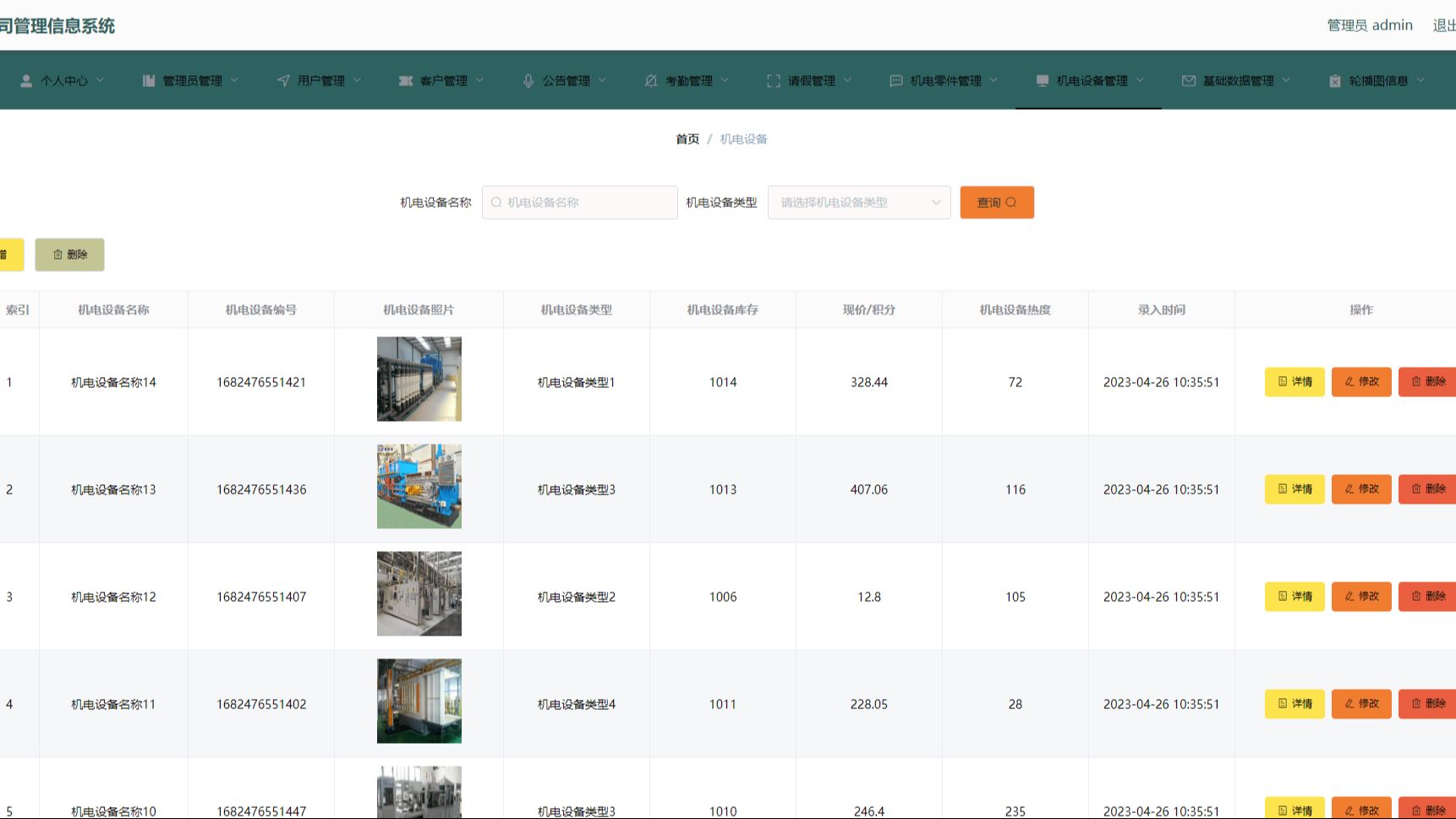
Task: Click 删除 for 机电设备名称12 row
Action: (x=1427, y=597)
